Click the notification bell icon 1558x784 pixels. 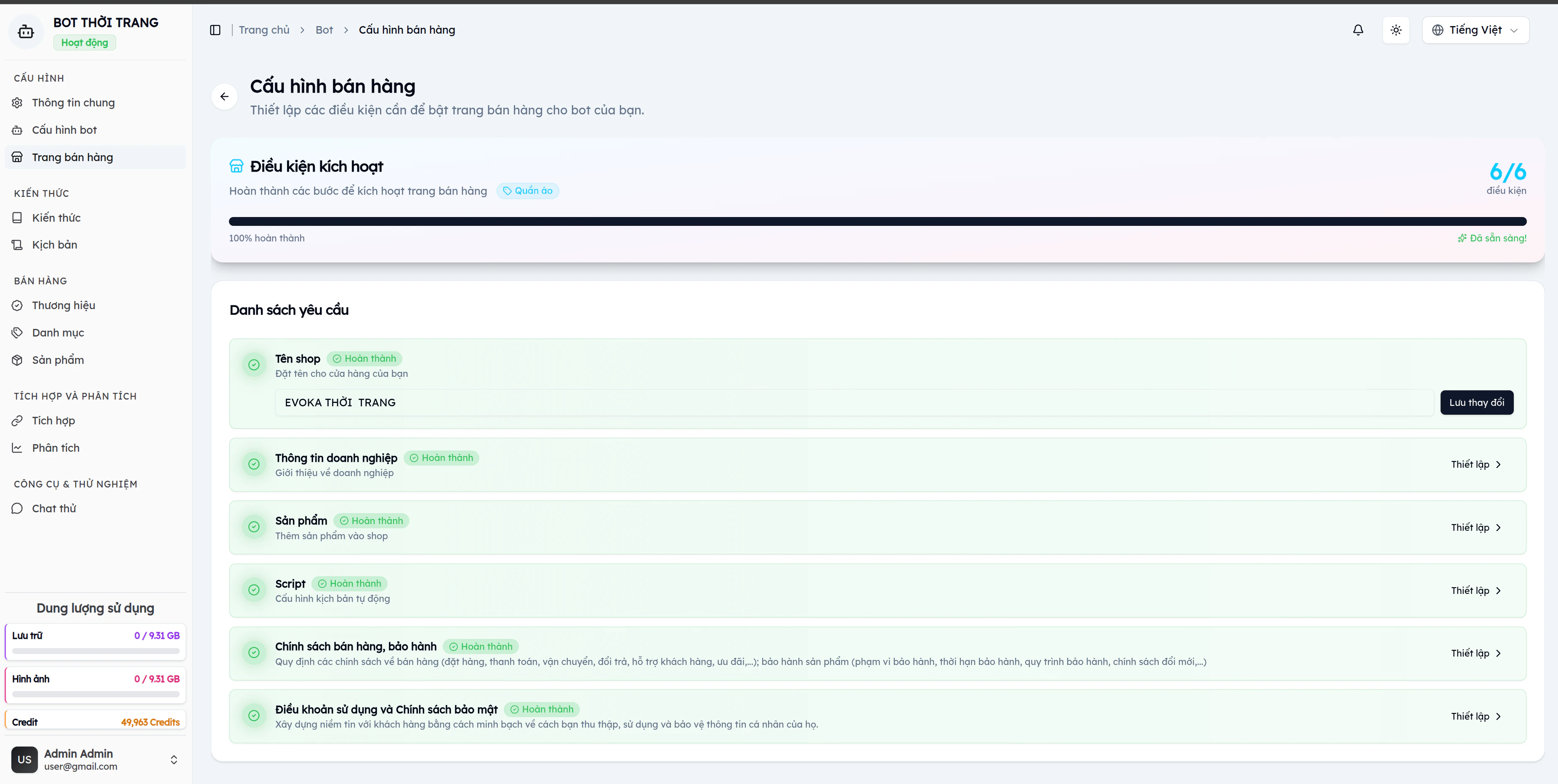click(1358, 30)
